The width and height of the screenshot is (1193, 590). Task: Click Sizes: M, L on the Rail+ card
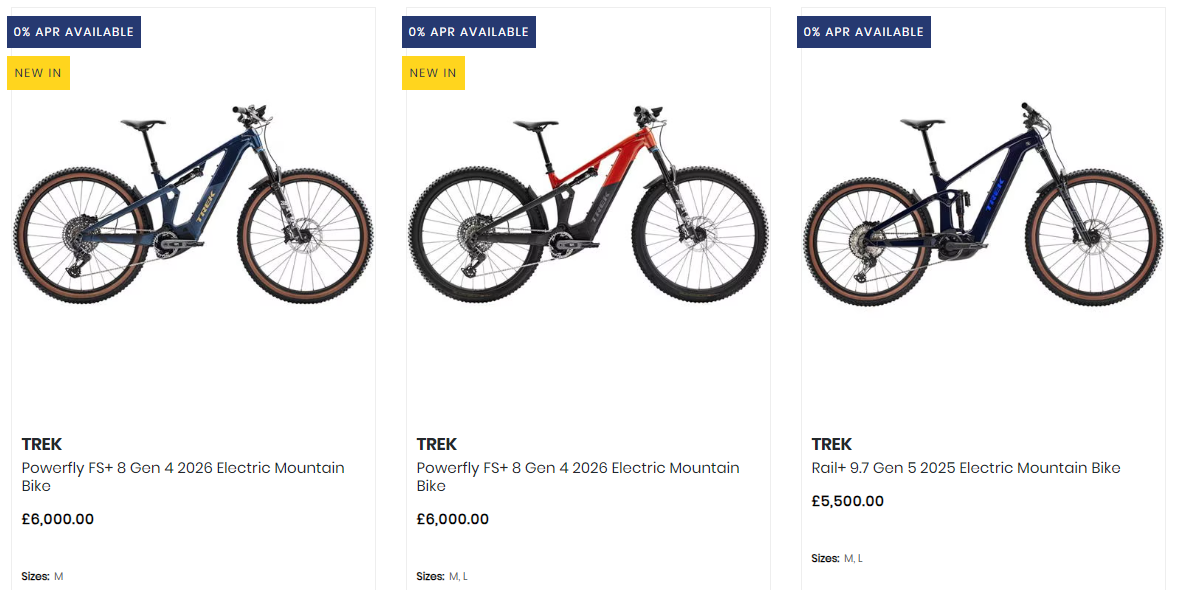tap(837, 558)
